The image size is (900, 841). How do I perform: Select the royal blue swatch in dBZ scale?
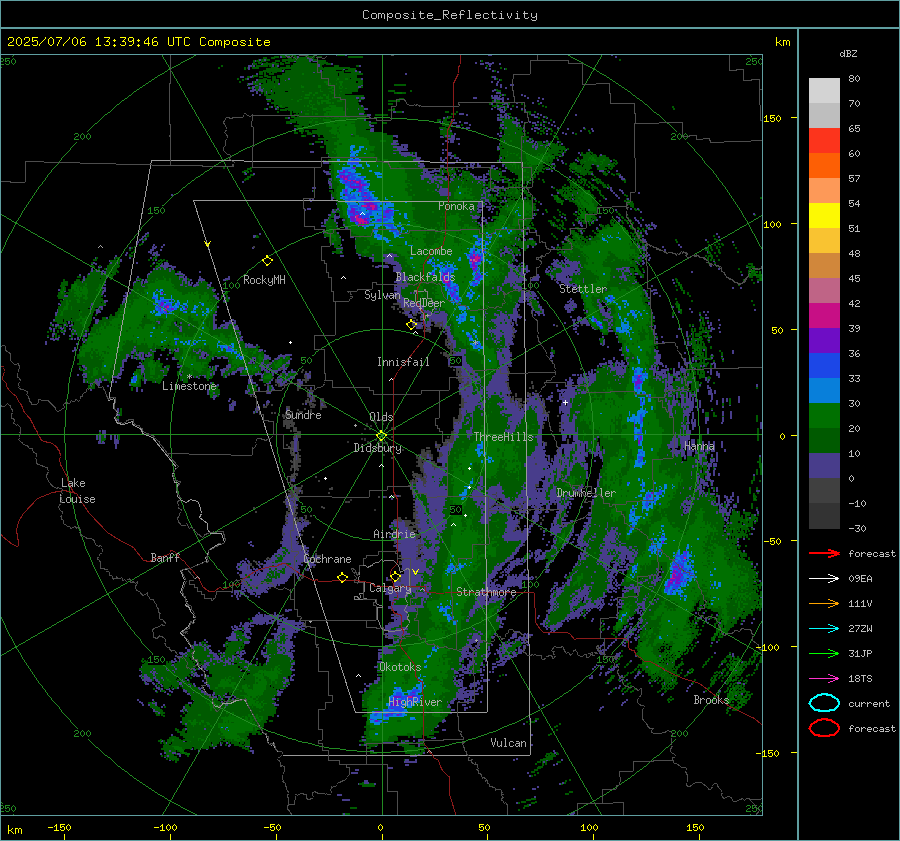pyautogui.click(x=824, y=365)
